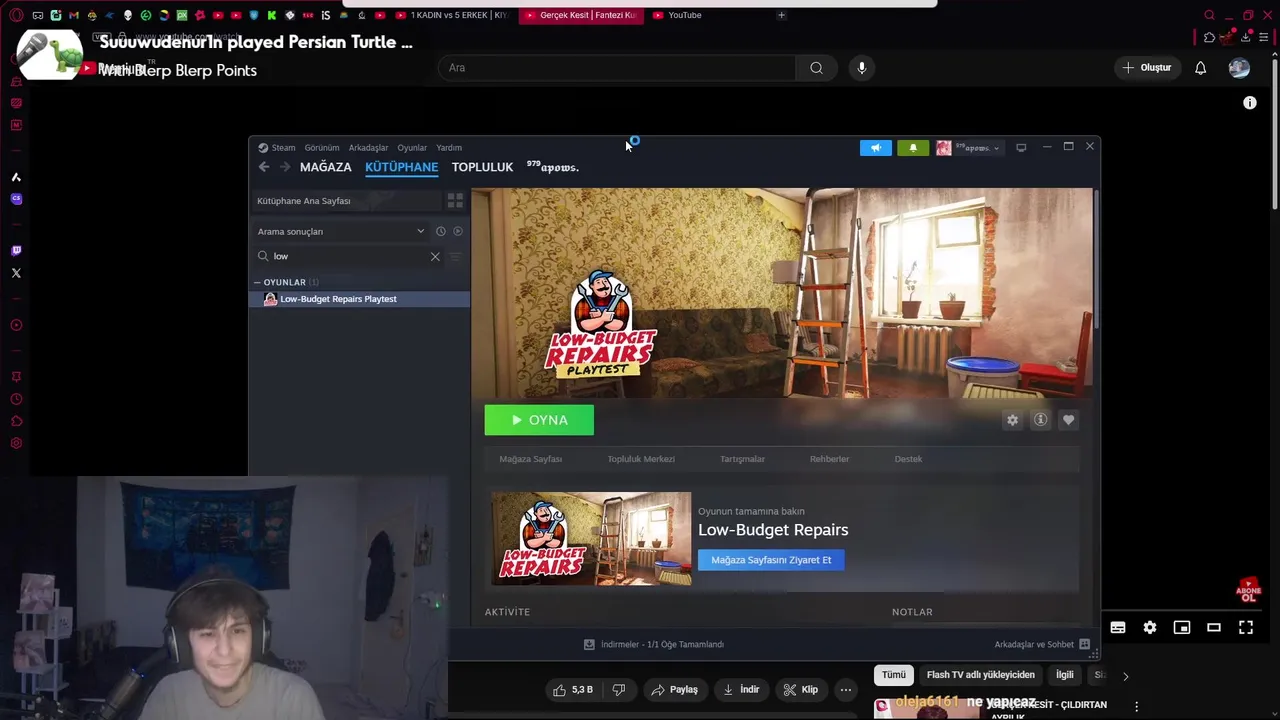Dislike the YouTube video
1280x720 pixels.
pos(619,690)
